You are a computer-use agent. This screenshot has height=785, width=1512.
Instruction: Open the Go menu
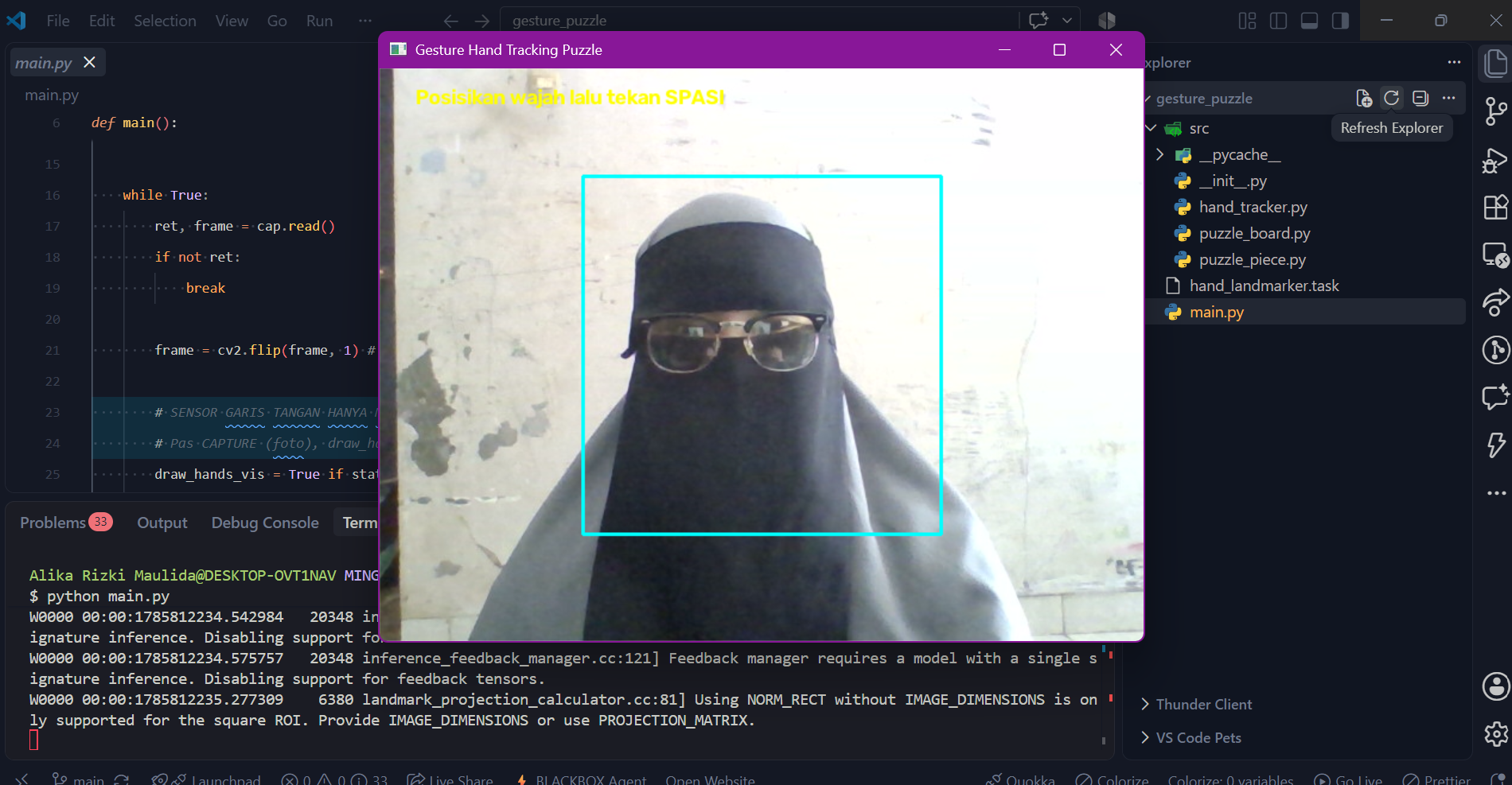277,21
